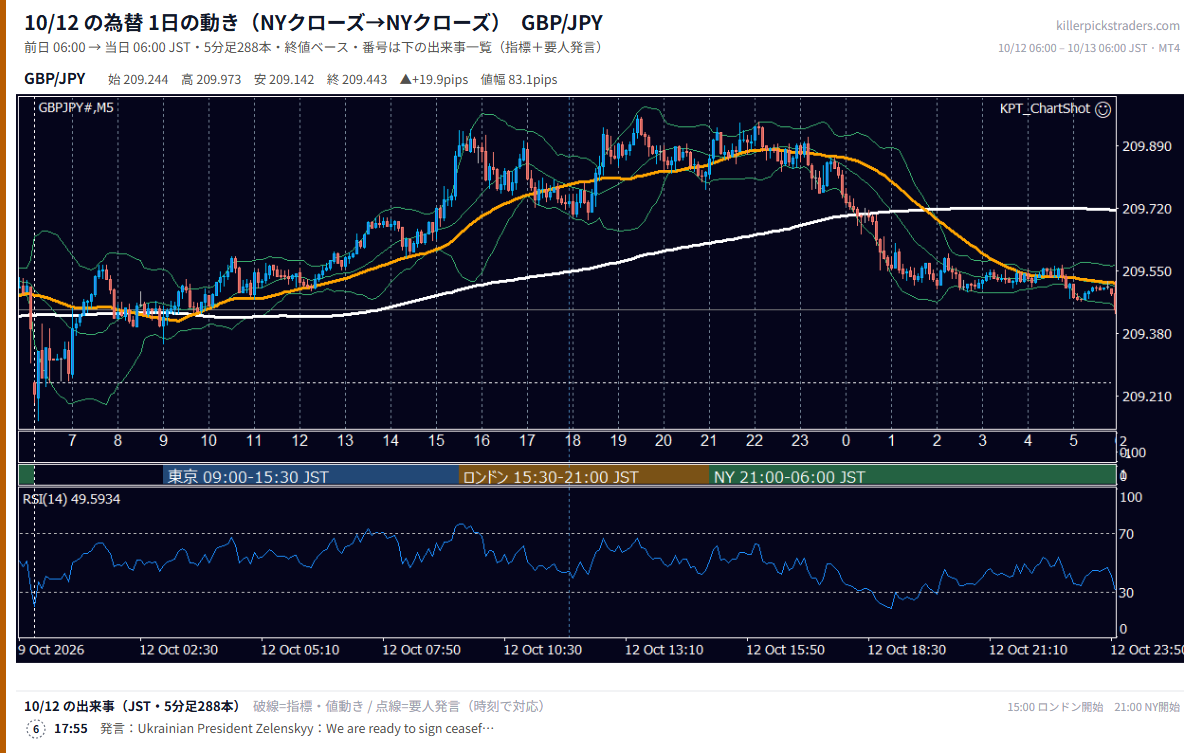
Task: Click the 'KPT_ChartShot' label in the chart
Action: [x=1045, y=109]
